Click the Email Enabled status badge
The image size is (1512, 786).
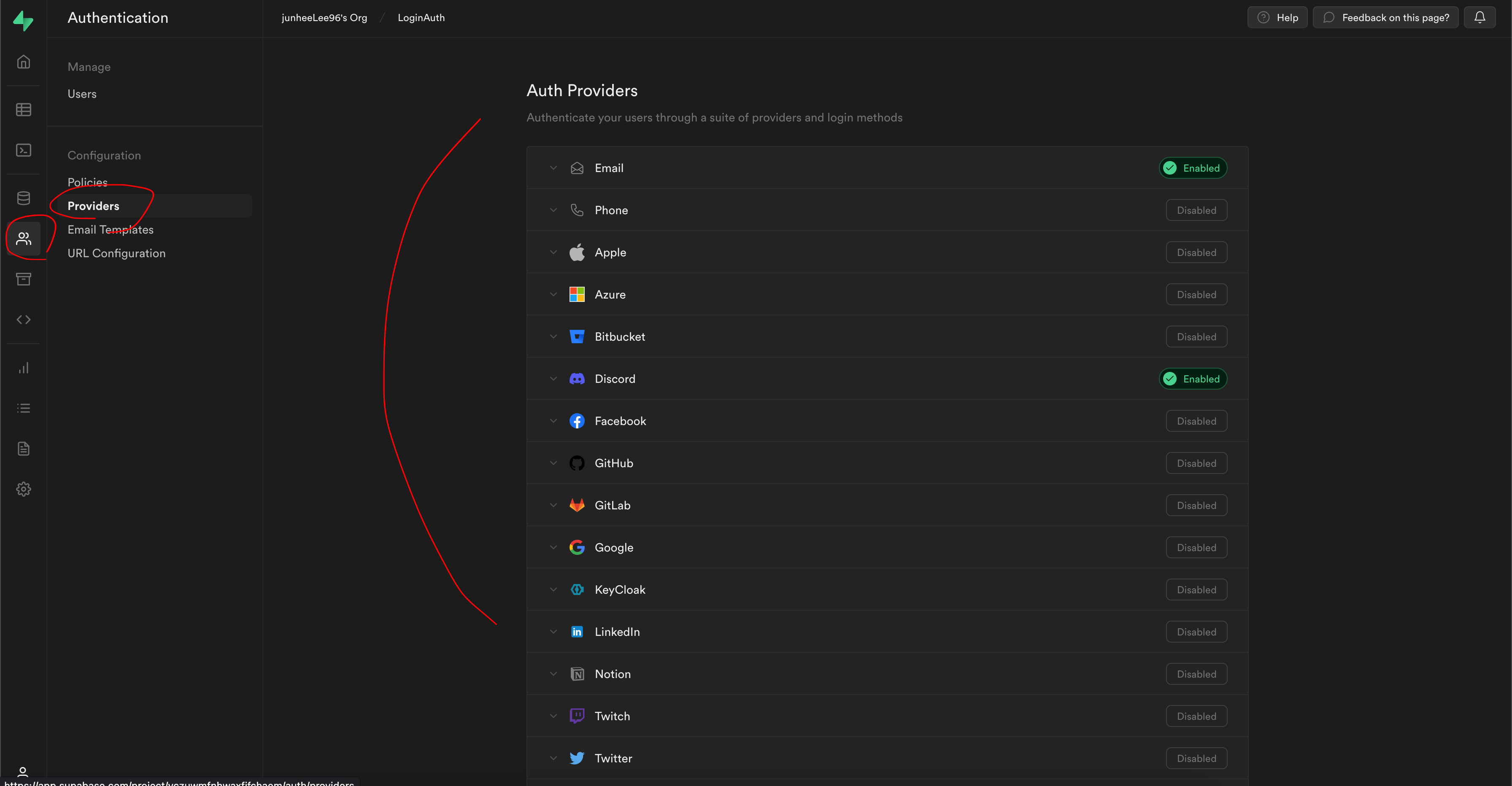1193,168
